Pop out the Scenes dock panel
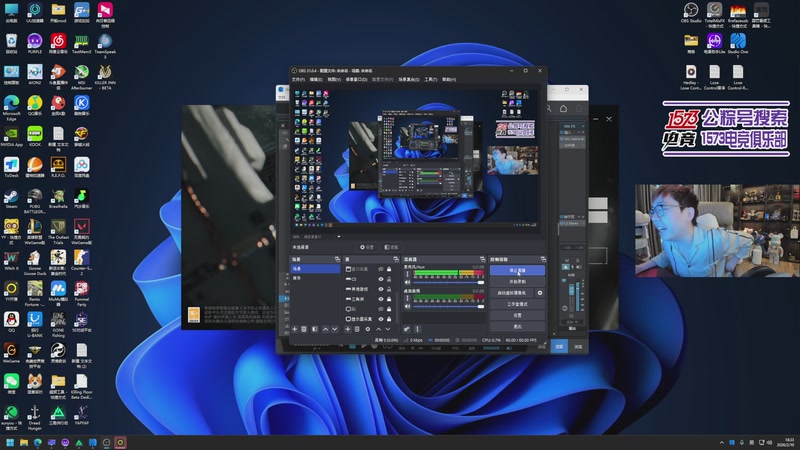 click(x=337, y=259)
